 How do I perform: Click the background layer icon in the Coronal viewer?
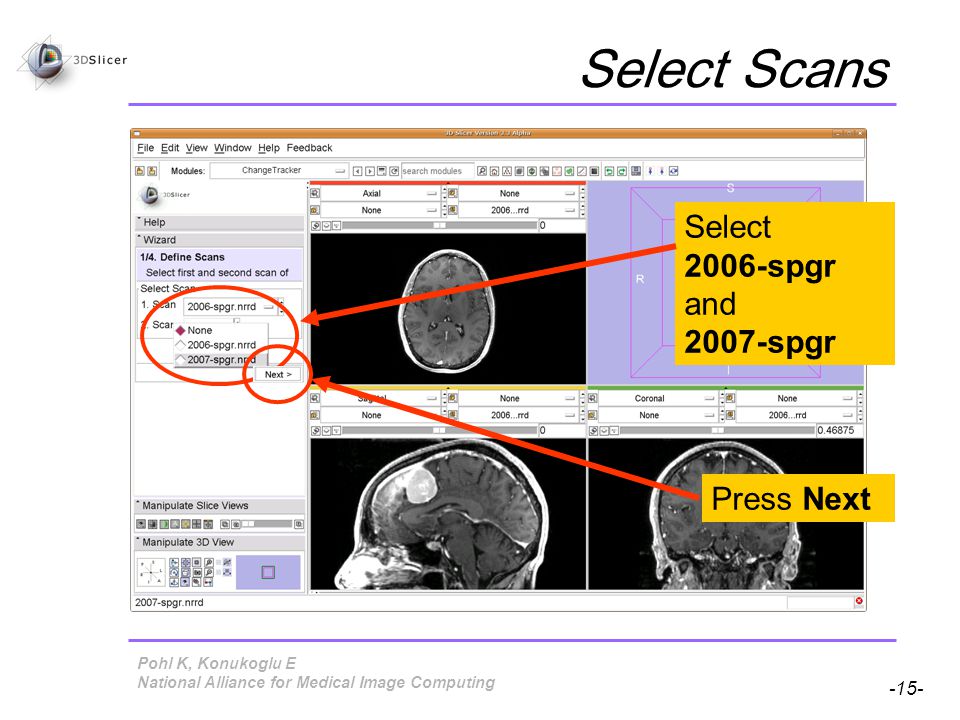(x=730, y=414)
